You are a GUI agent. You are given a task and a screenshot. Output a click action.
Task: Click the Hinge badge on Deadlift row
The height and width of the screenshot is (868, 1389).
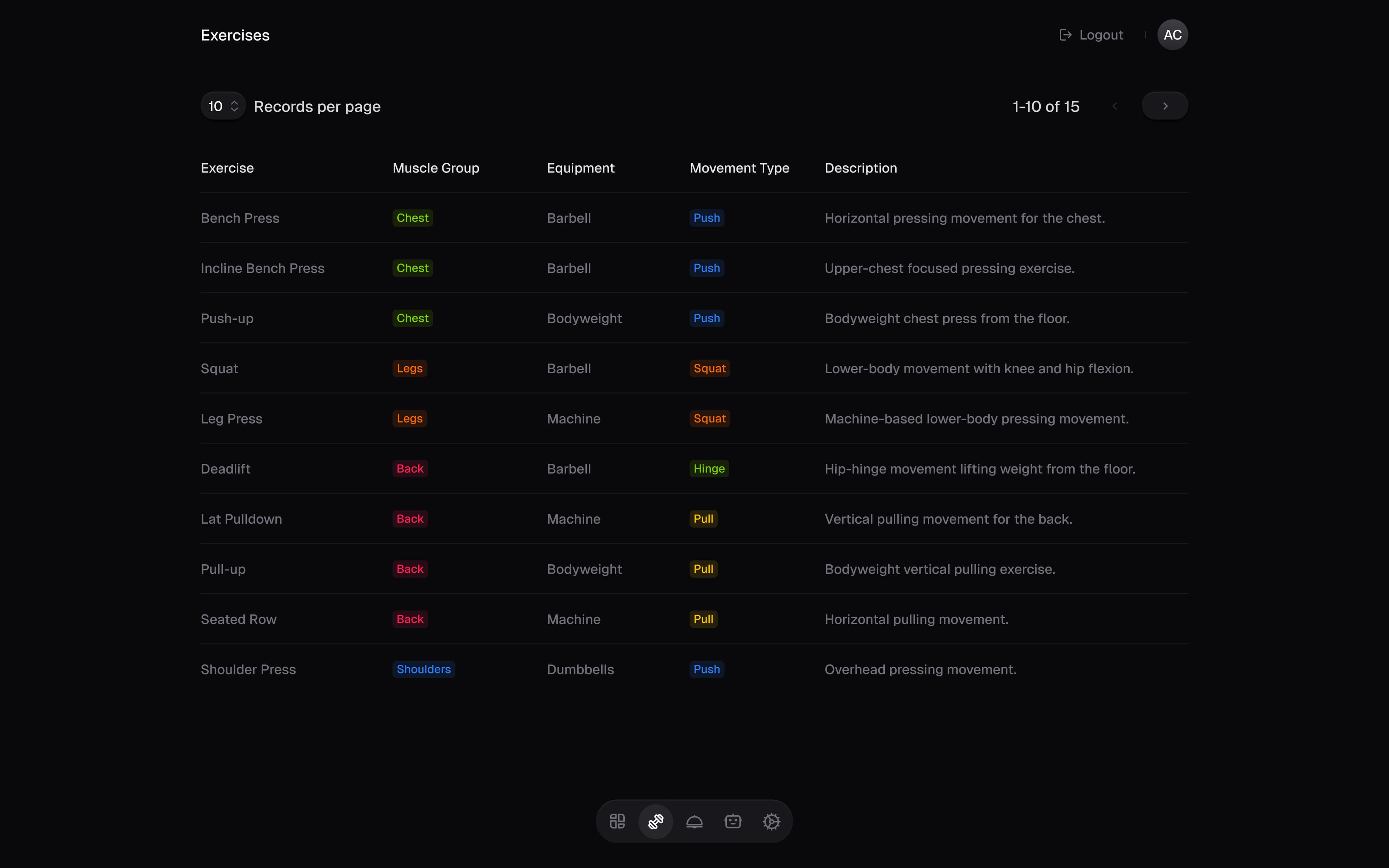[709, 468]
